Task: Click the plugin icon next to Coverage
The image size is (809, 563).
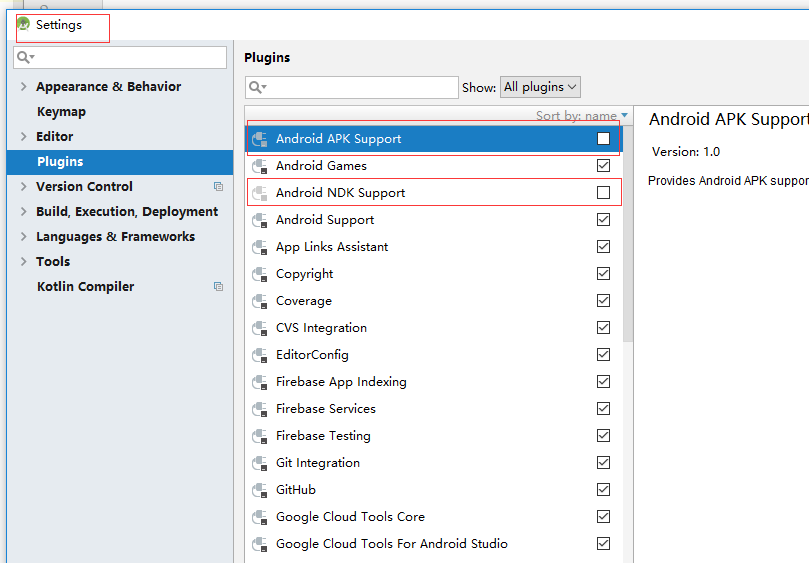Action: [x=260, y=301]
